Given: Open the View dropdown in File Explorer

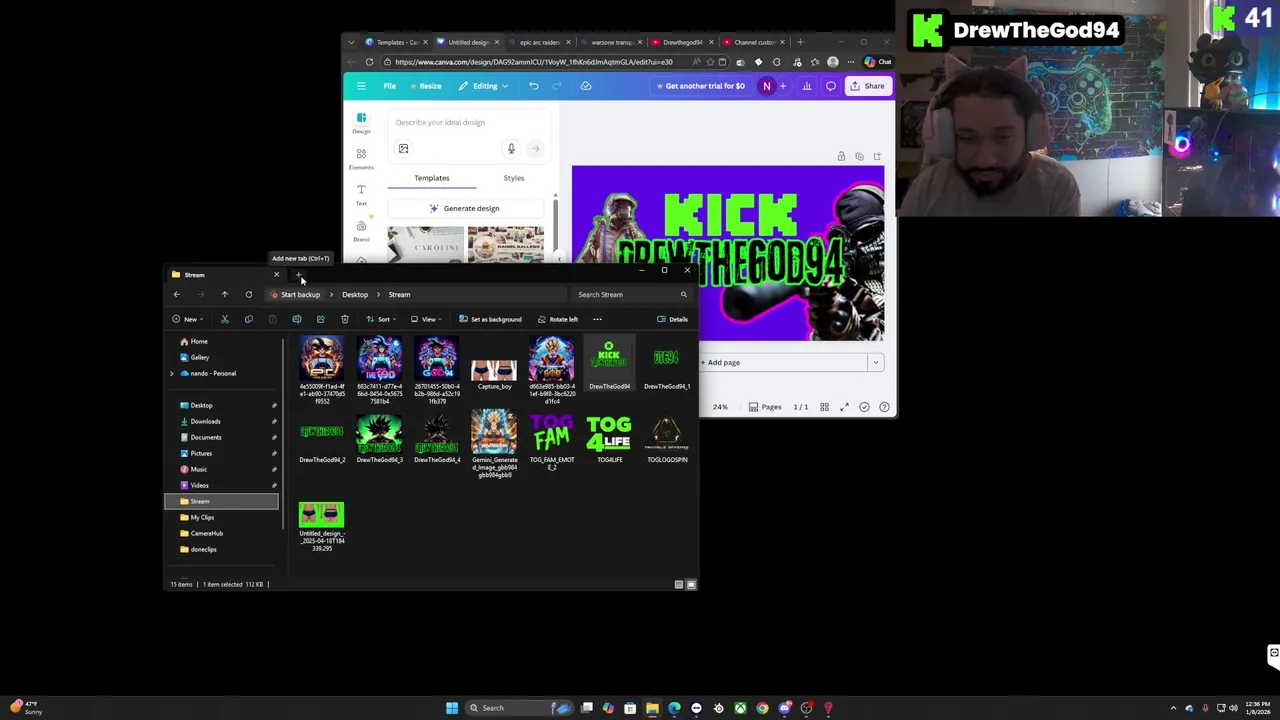Looking at the screenshot, I should [x=426, y=319].
